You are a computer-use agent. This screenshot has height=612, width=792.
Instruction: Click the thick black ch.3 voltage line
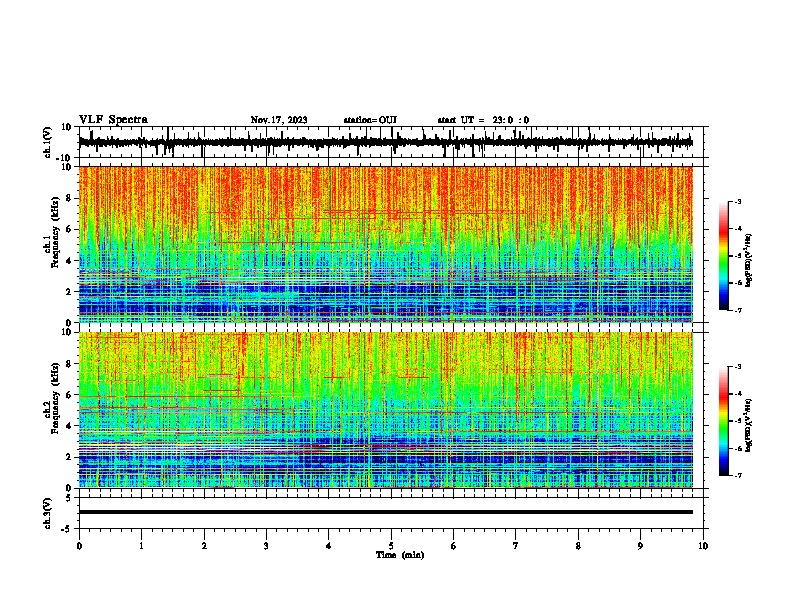(x=385, y=512)
